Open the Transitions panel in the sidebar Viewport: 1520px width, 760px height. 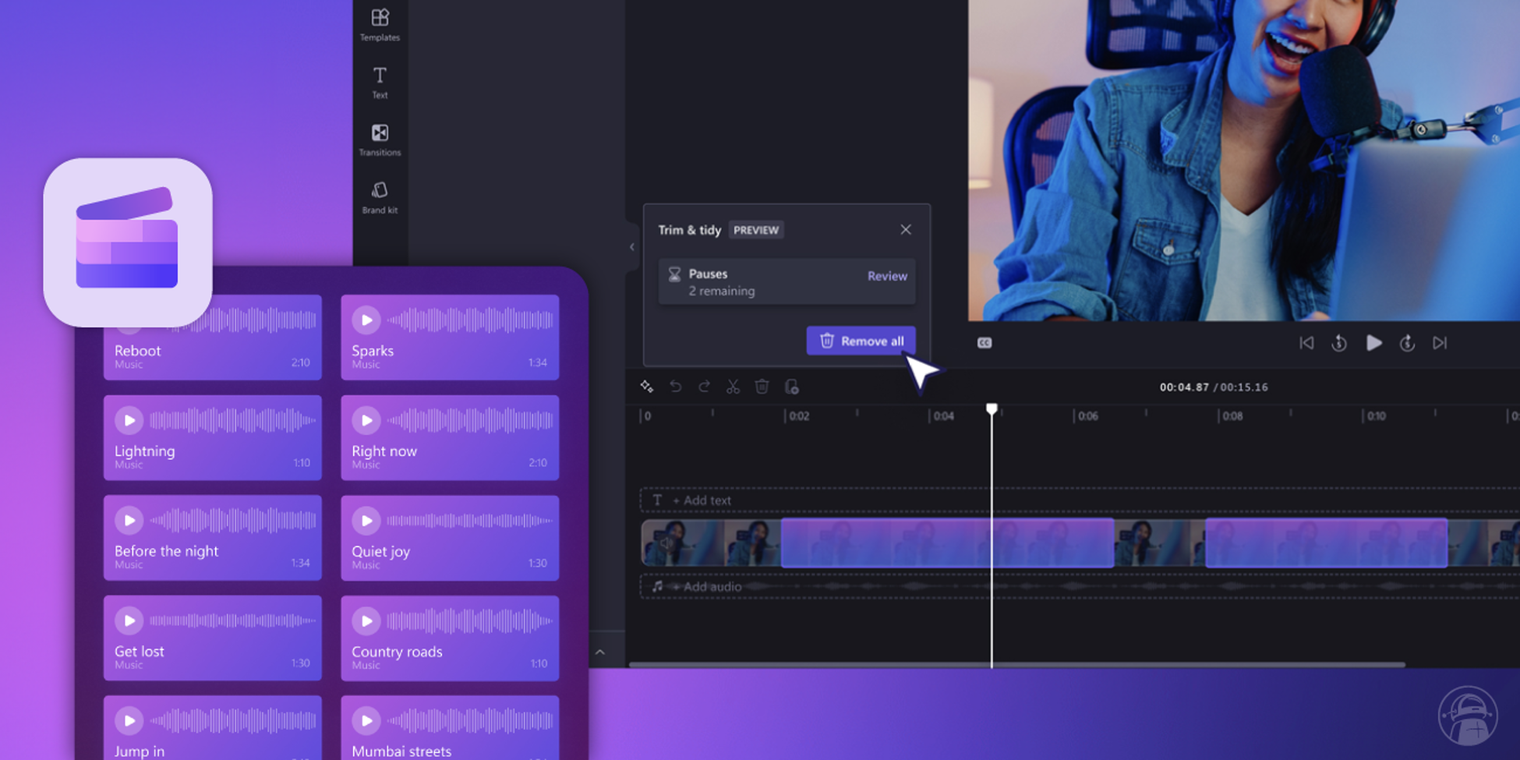pos(380,139)
